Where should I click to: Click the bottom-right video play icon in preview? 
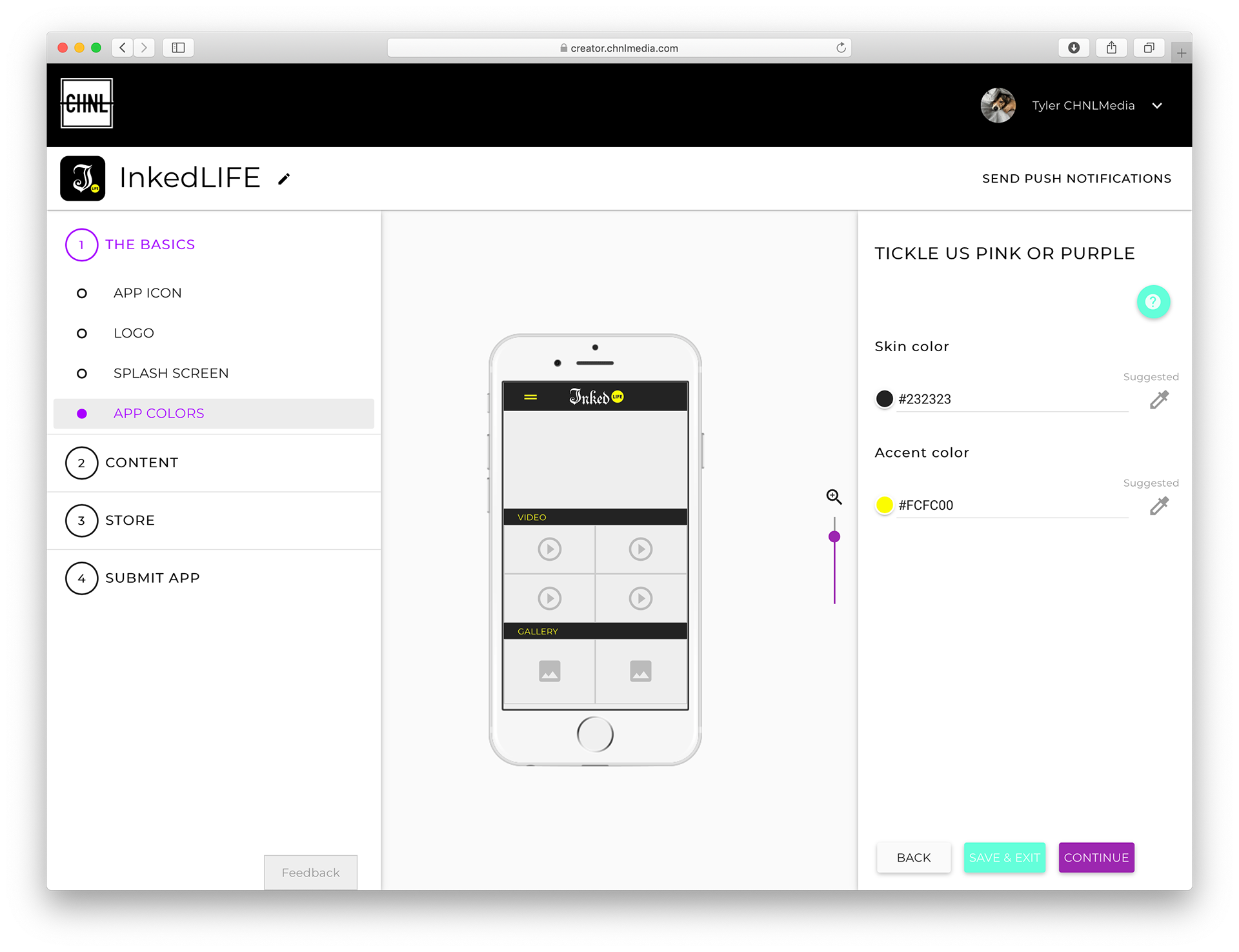pos(641,598)
